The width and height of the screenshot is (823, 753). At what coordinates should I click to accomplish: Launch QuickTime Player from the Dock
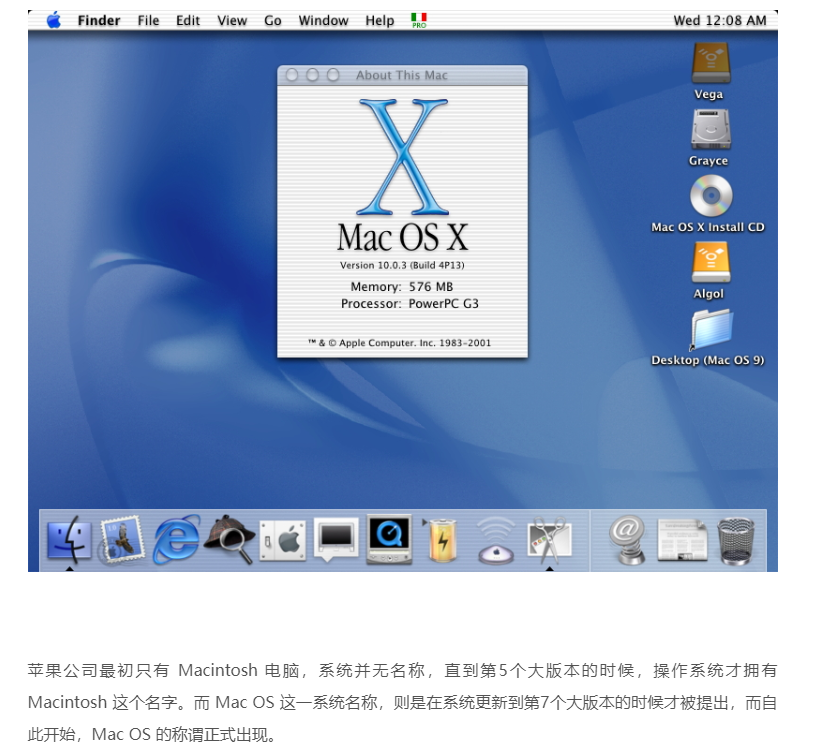[x=389, y=539]
